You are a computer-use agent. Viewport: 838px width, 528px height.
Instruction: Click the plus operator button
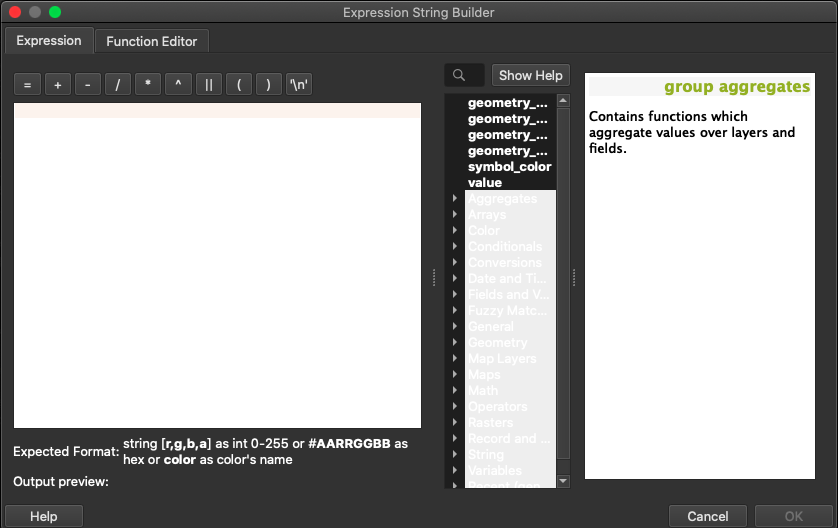57,85
